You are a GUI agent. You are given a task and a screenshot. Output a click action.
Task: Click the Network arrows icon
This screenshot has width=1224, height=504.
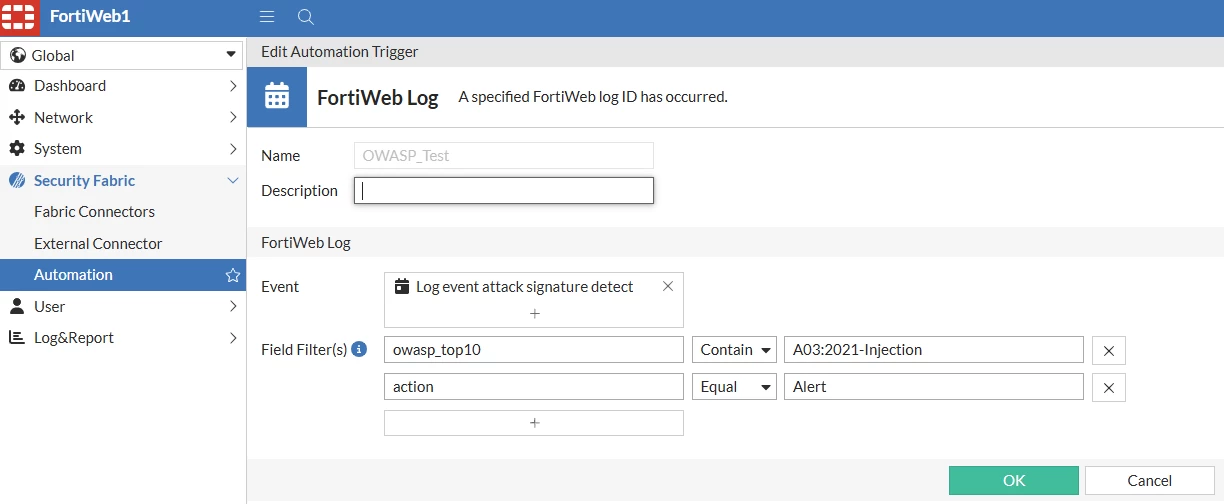tap(17, 117)
